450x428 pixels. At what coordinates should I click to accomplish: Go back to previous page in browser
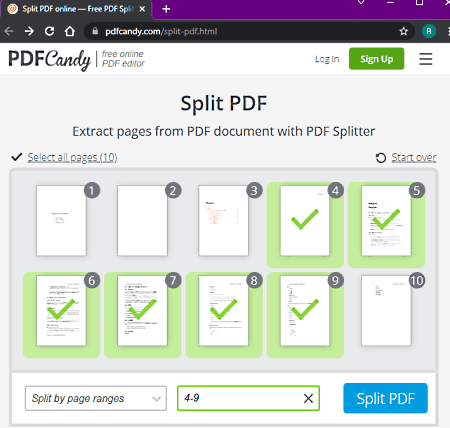(x=9, y=31)
